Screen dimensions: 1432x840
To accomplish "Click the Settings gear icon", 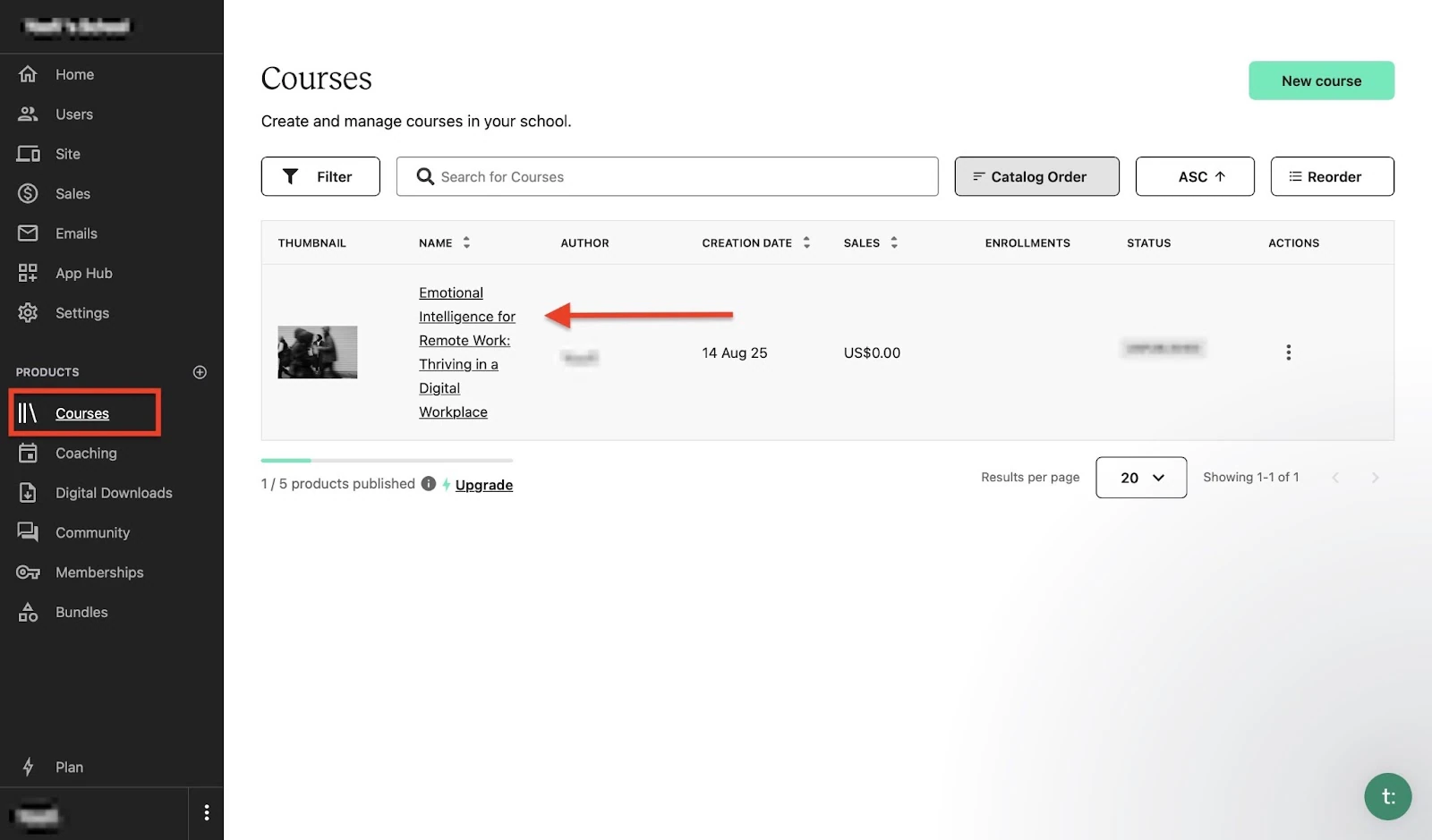I will (x=28, y=313).
